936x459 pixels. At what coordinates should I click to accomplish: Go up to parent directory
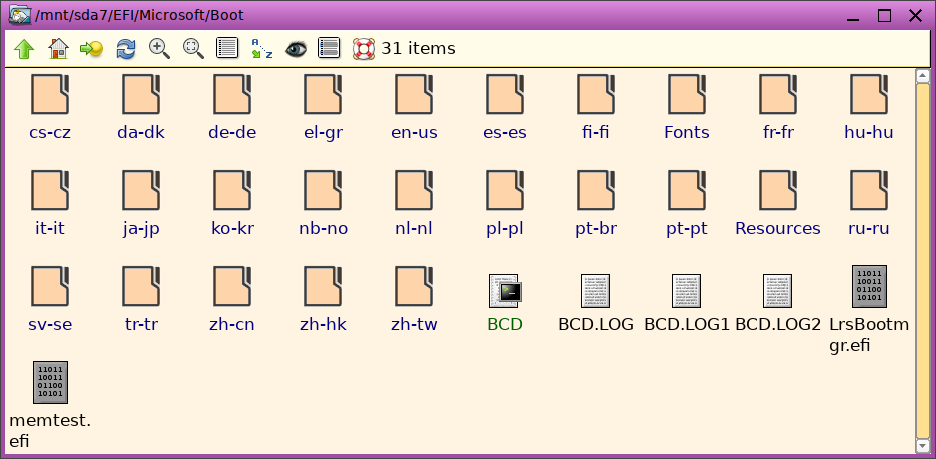point(24,48)
